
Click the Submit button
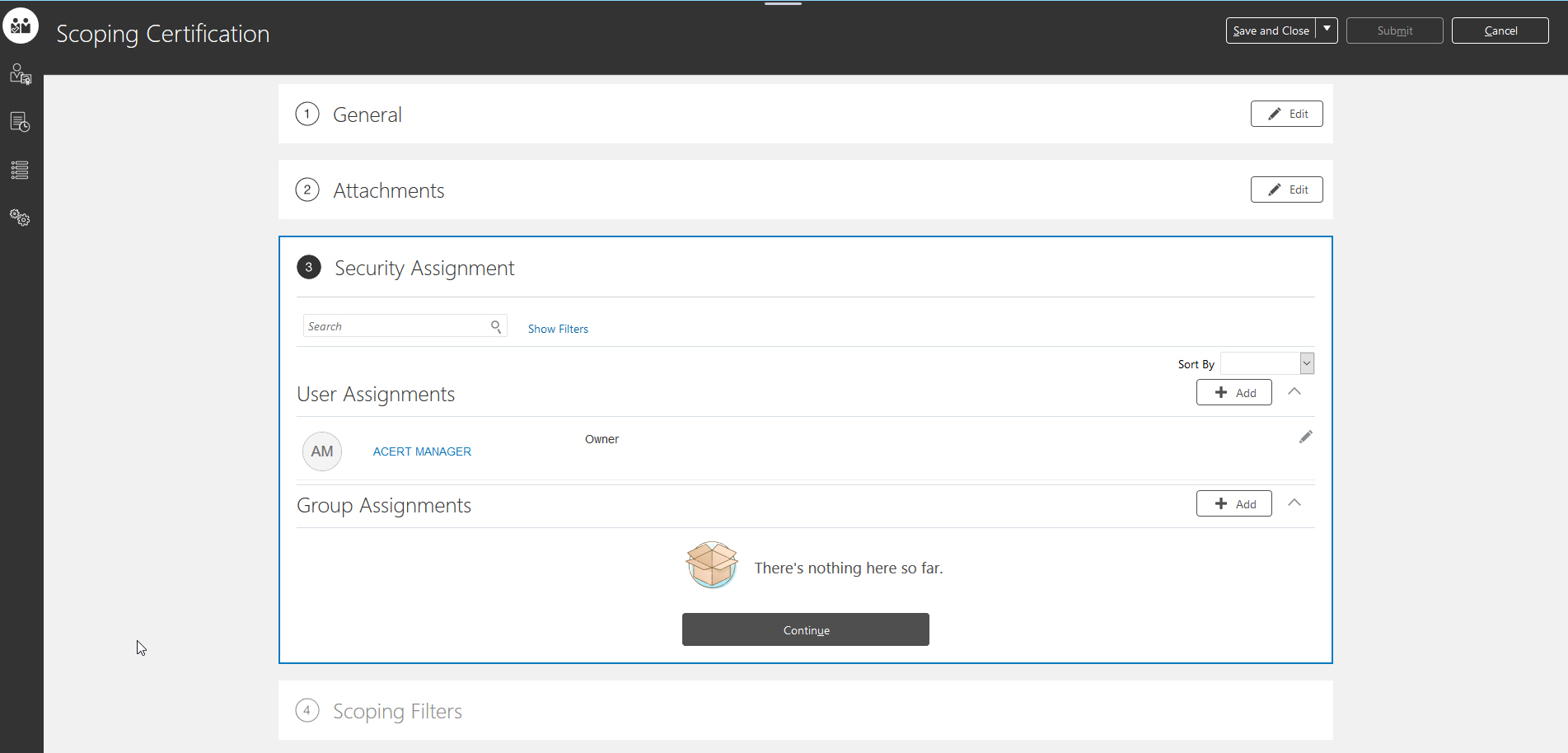1394,30
